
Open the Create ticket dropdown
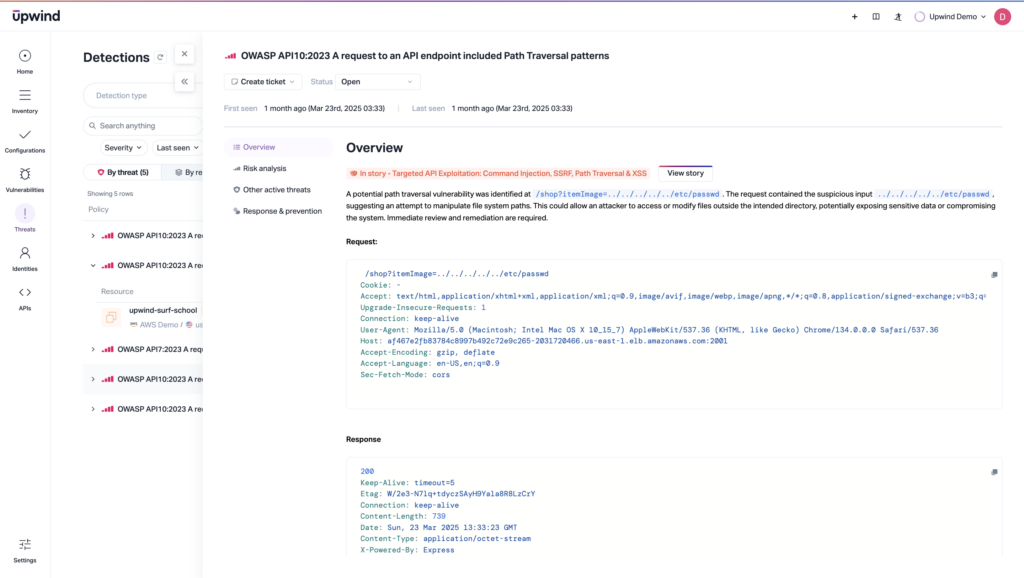(x=263, y=82)
